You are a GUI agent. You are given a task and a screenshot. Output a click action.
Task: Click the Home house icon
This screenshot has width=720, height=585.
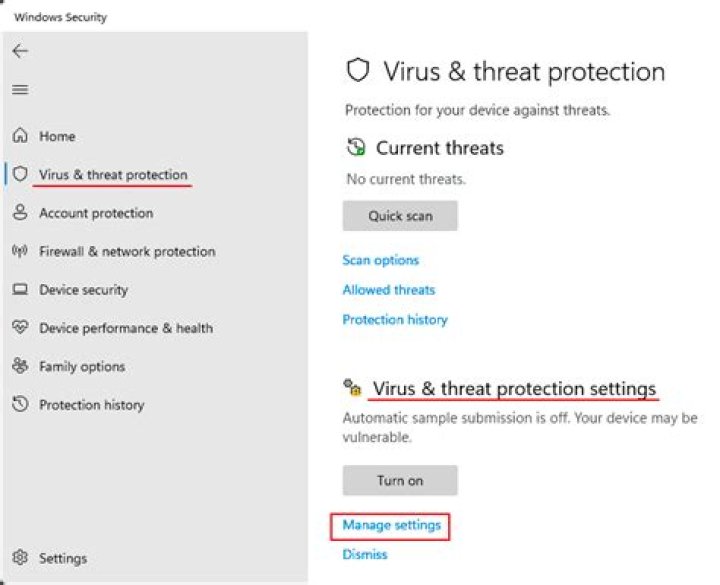(20, 136)
